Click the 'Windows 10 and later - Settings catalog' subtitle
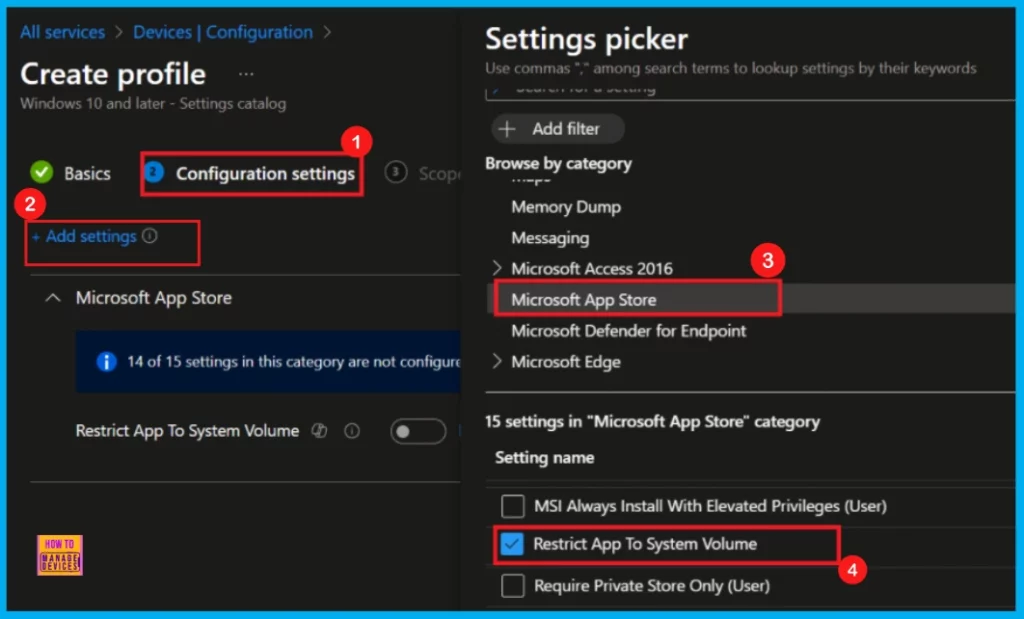 tap(153, 104)
